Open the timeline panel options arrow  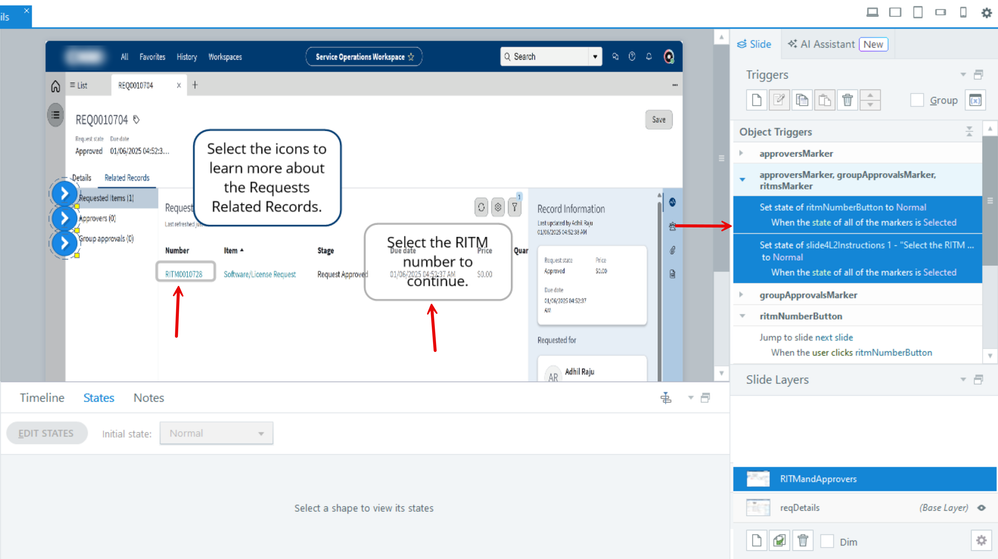[691, 398]
